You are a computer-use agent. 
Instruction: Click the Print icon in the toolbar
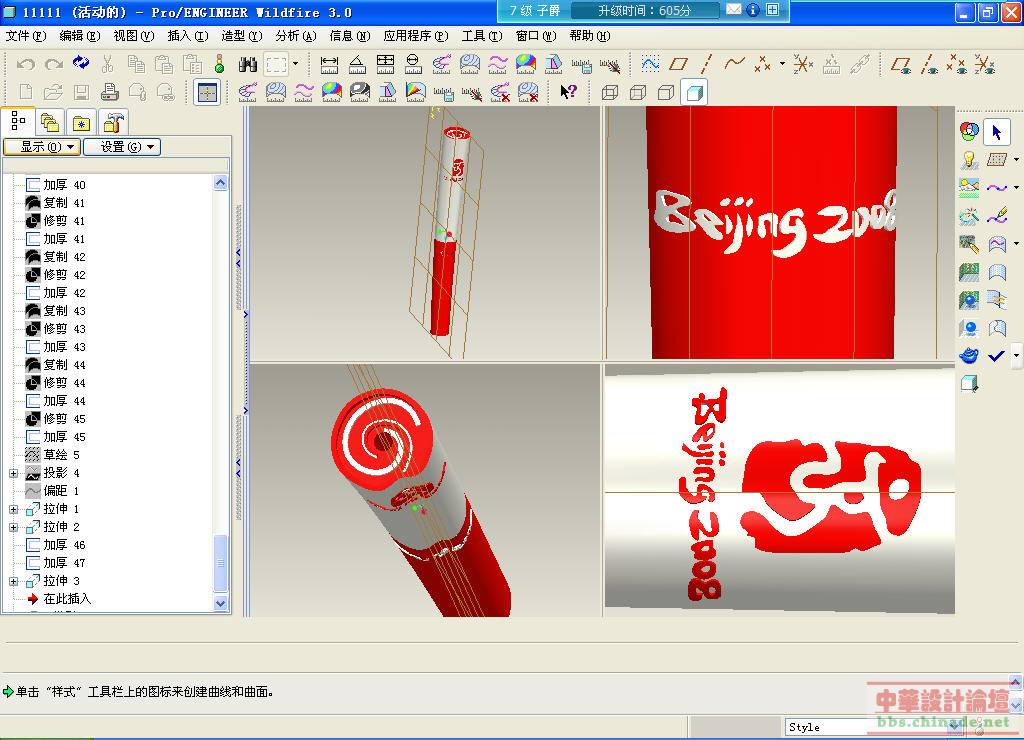[x=110, y=92]
